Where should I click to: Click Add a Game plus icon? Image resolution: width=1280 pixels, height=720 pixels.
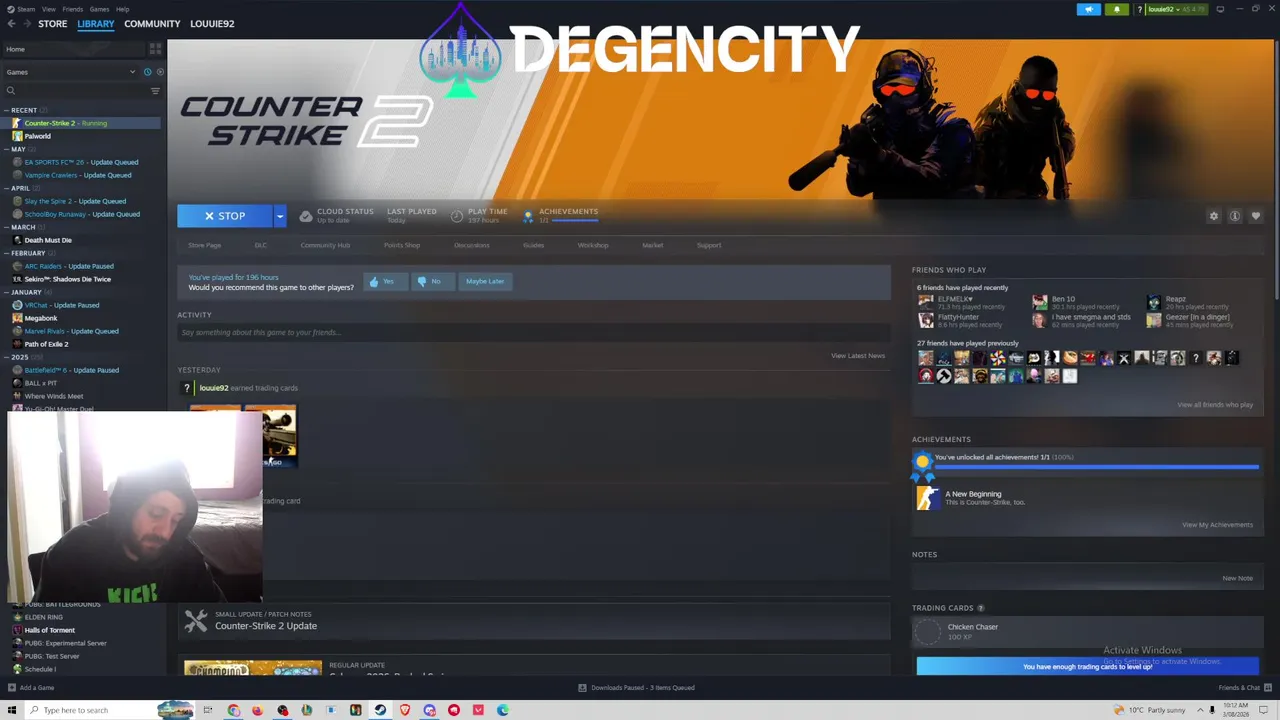[12, 688]
